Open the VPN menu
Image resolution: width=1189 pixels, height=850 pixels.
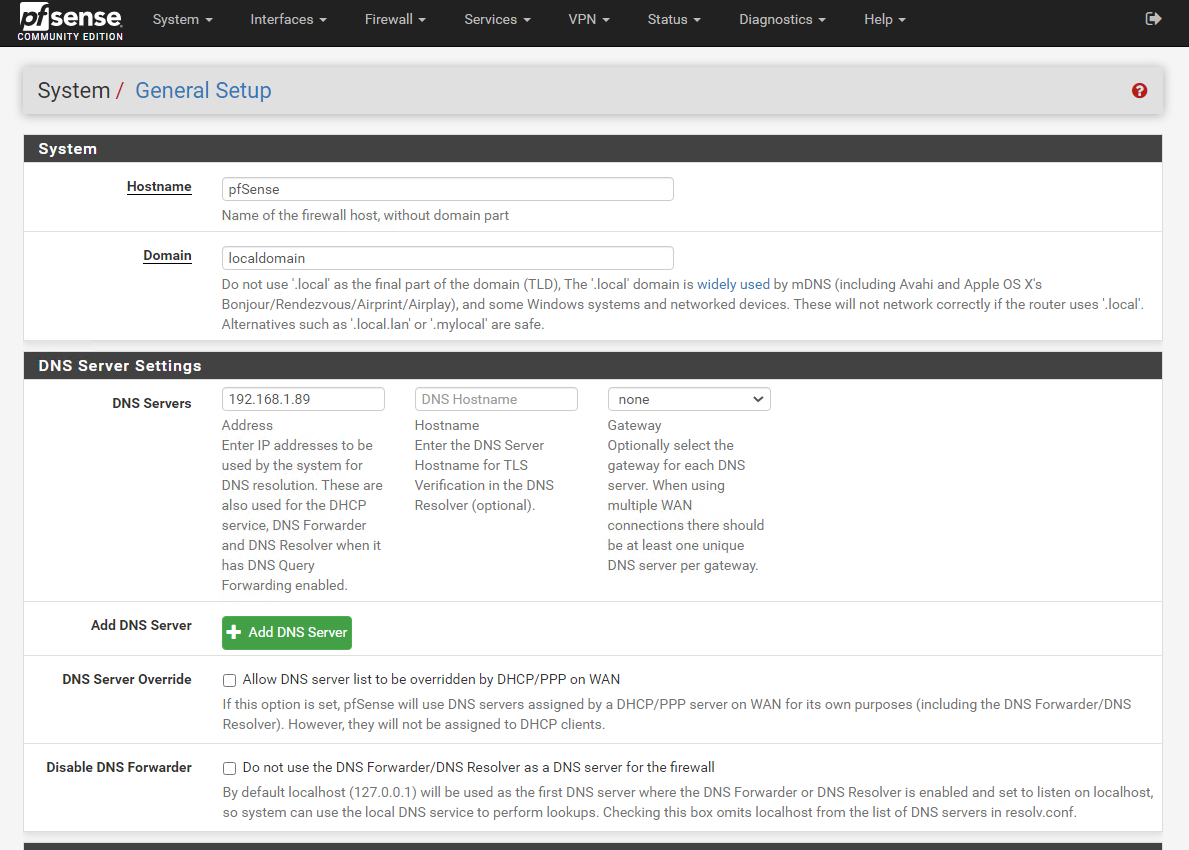pos(588,20)
